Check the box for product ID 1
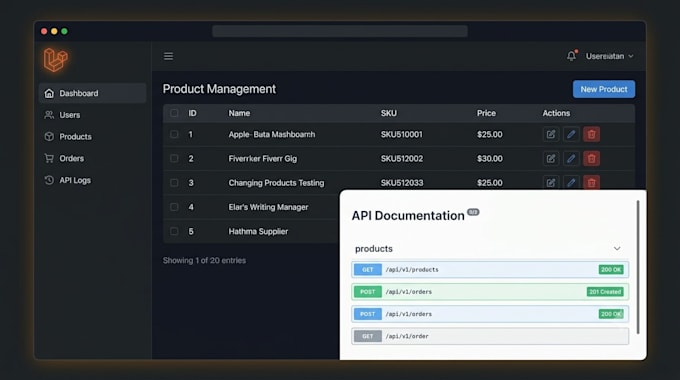Image resolution: width=680 pixels, height=380 pixels. [174, 134]
